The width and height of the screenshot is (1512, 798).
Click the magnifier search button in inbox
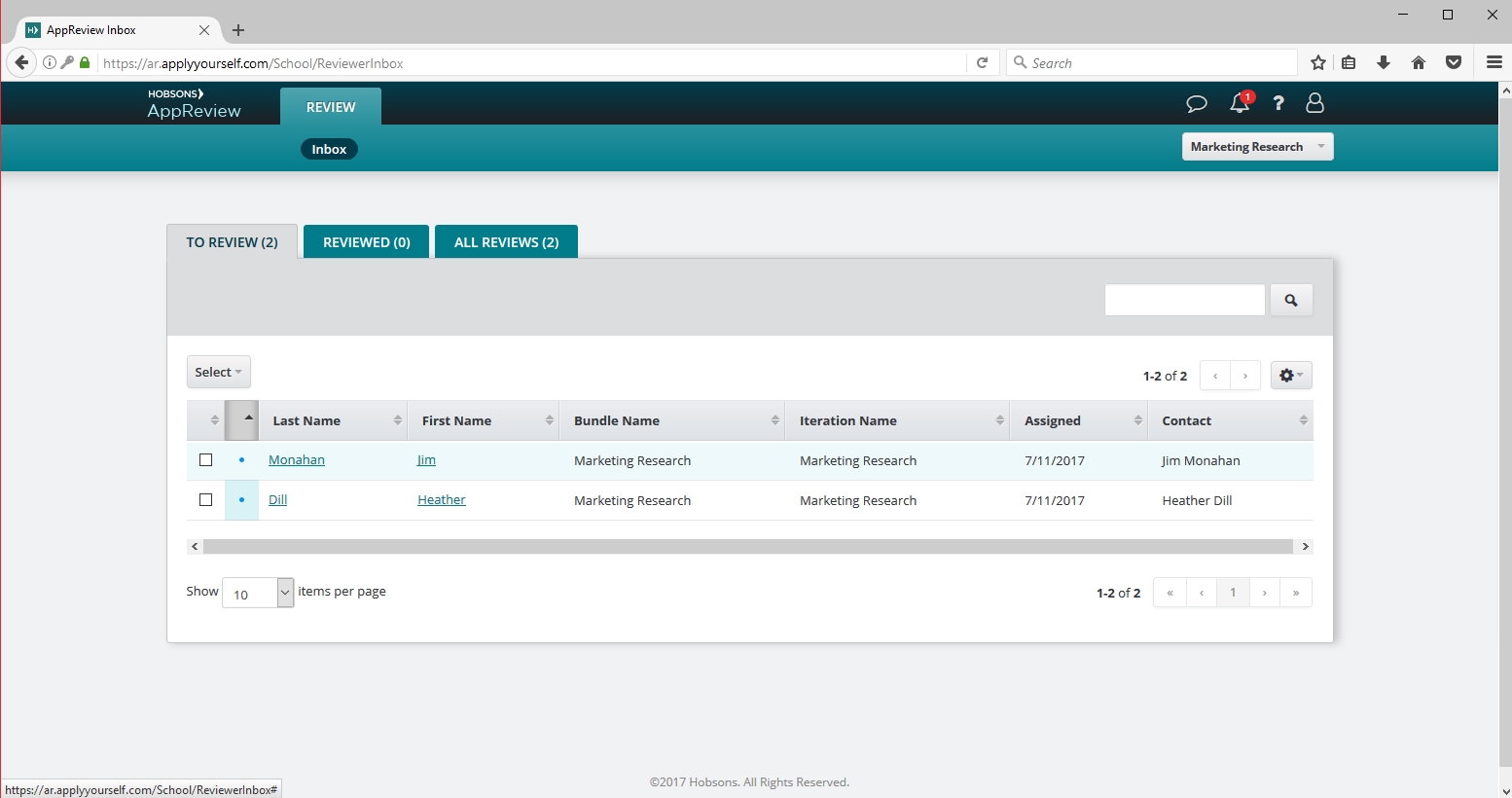pyautogui.click(x=1291, y=301)
